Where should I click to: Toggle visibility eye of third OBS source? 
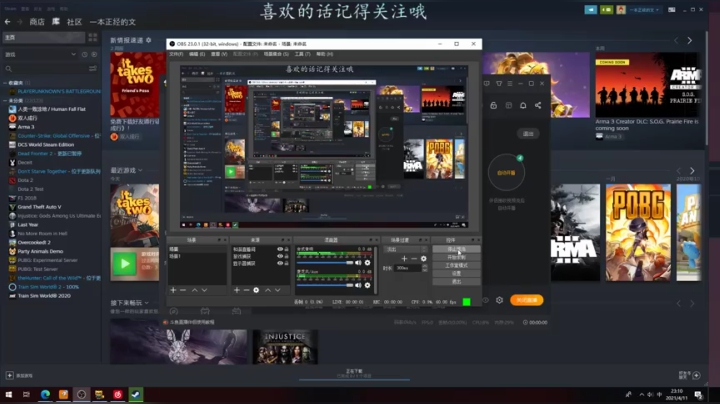[280, 263]
